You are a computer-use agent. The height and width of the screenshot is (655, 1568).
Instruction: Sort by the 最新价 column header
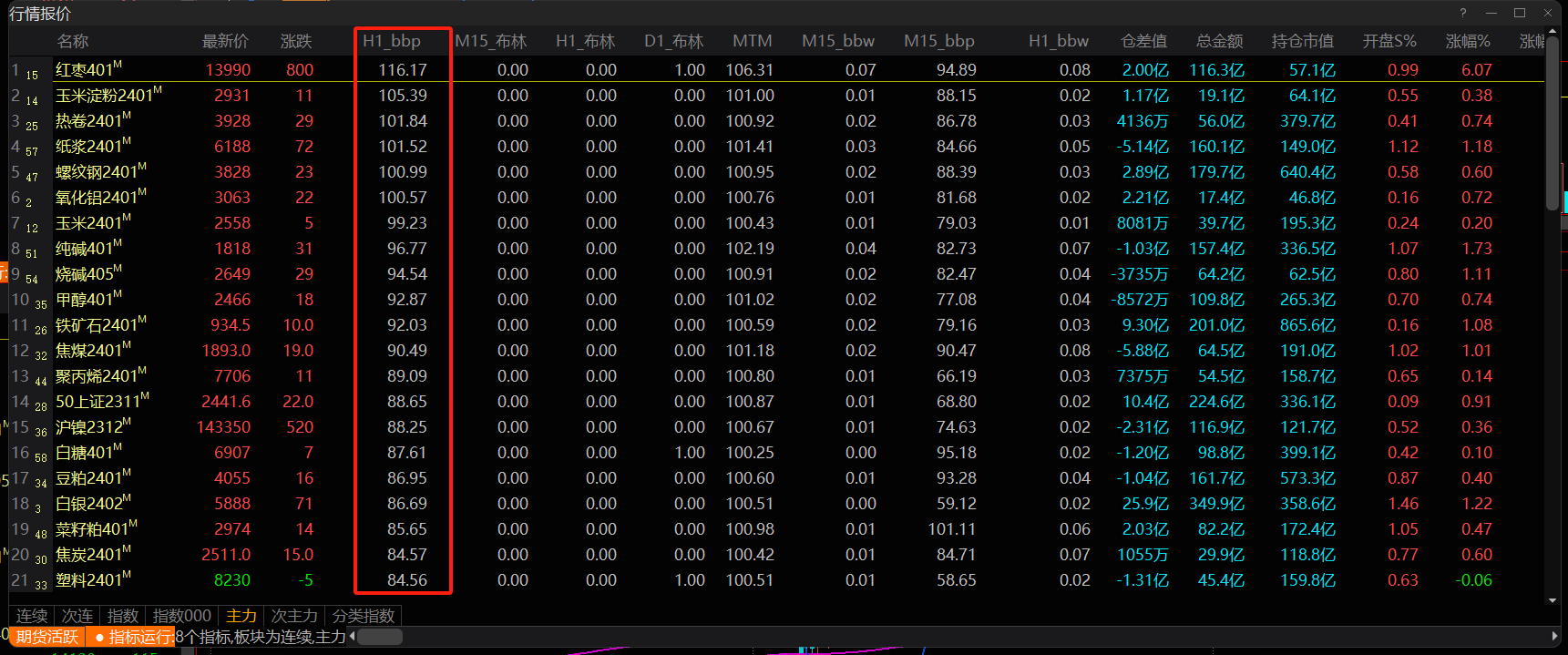click(225, 41)
